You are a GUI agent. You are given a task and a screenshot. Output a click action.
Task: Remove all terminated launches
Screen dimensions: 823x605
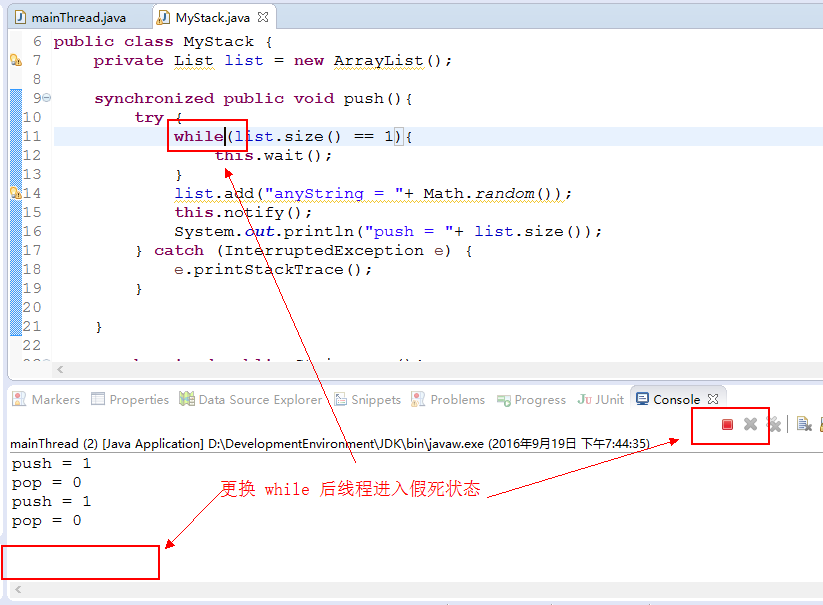tap(774, 424)
